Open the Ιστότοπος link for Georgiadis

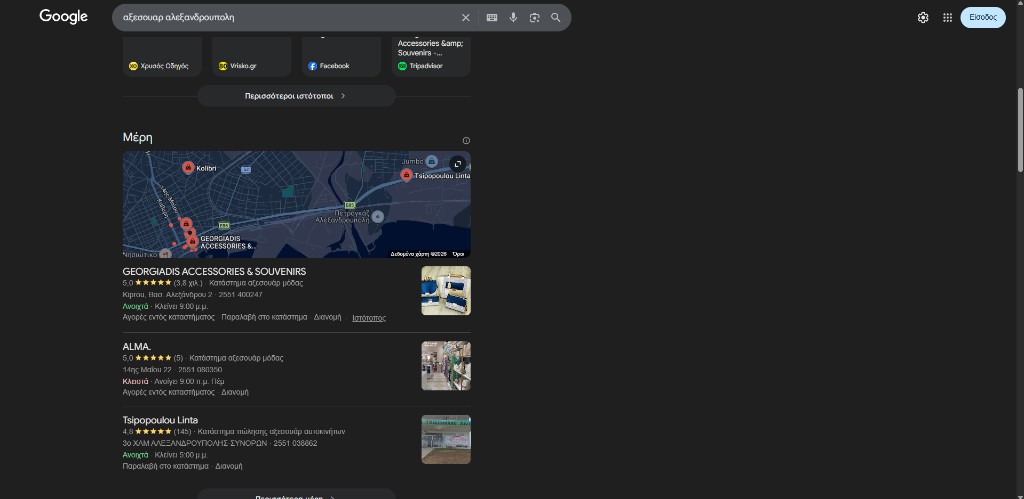tap(369, 318)
